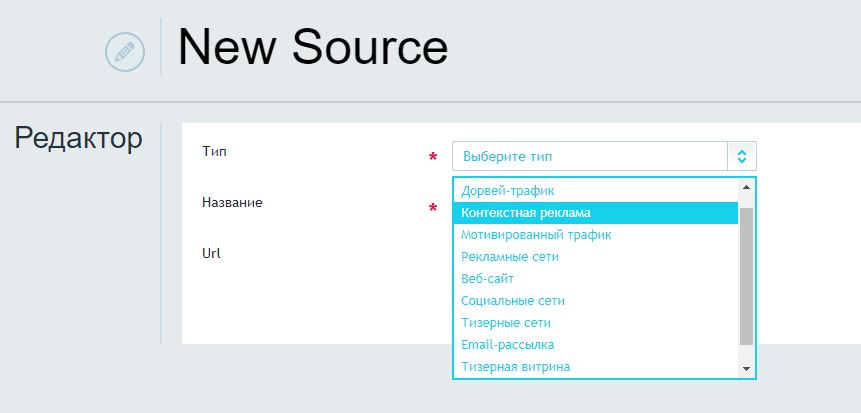The height and width of the screenshot is (413, 861).
Task: Choose Email-рассылка option
Action: point(507,344)
